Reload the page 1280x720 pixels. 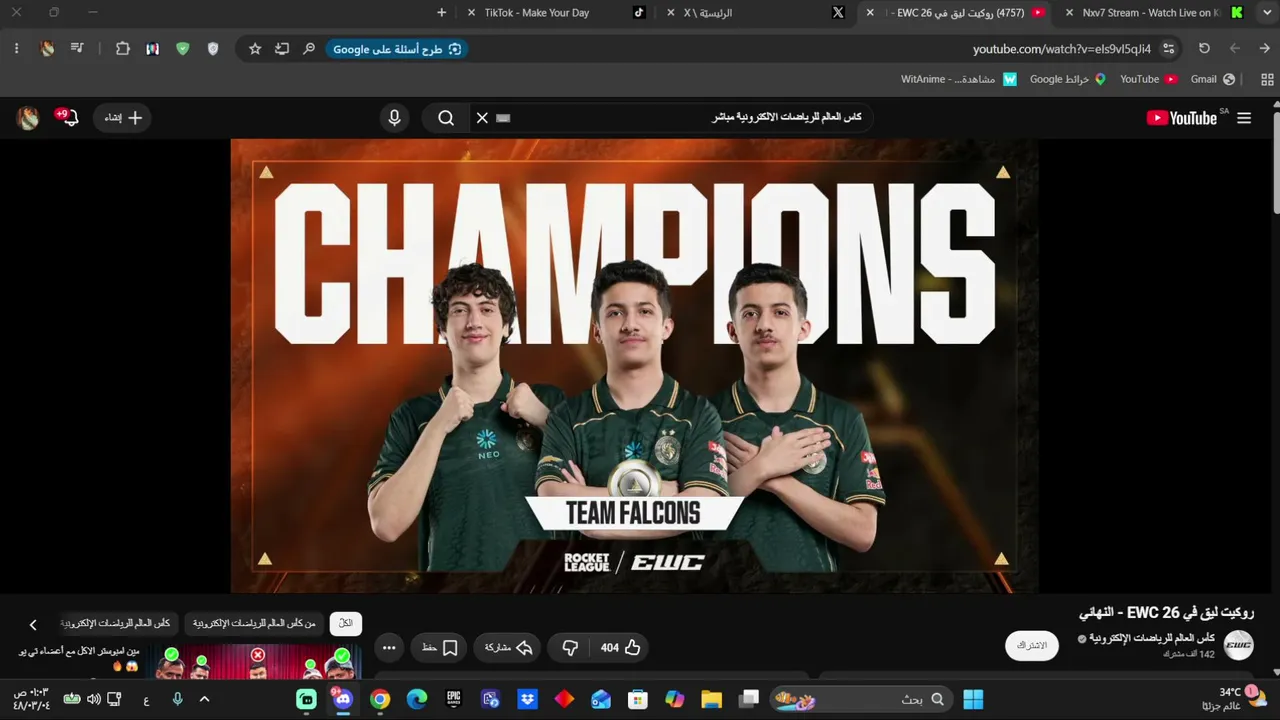click(1204, 49)
